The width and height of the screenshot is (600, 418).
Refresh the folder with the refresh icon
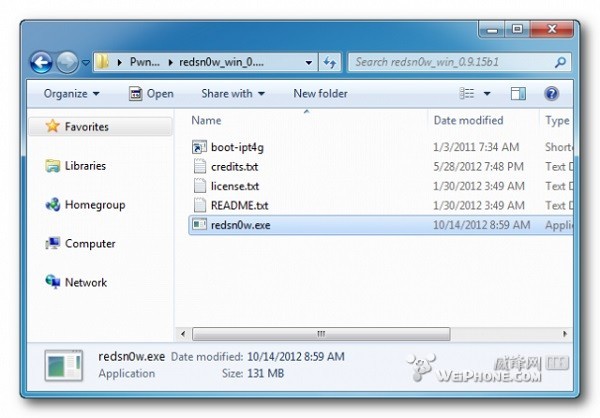point(329,62)
